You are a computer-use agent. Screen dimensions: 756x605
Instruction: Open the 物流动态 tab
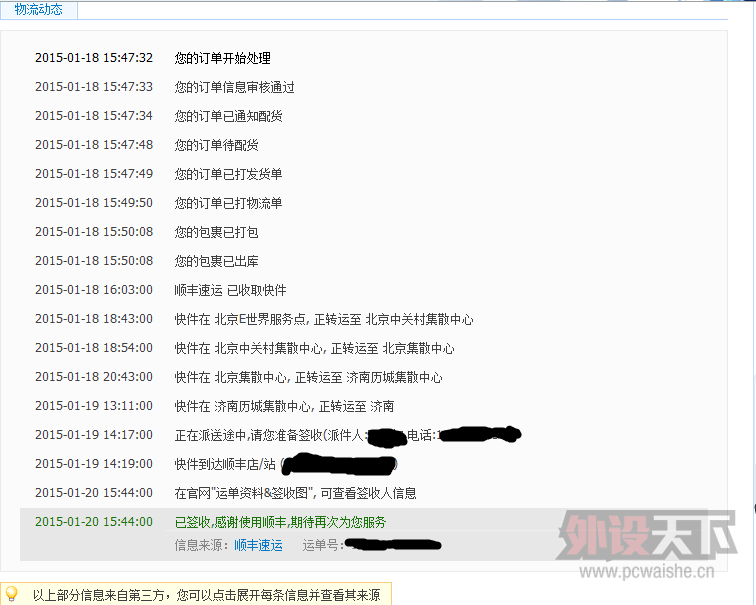pos(39,10)
